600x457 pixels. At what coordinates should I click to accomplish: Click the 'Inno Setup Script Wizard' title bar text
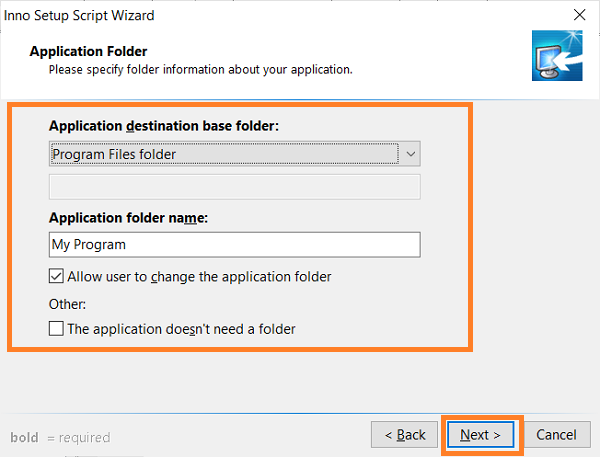tap(79, 16)
